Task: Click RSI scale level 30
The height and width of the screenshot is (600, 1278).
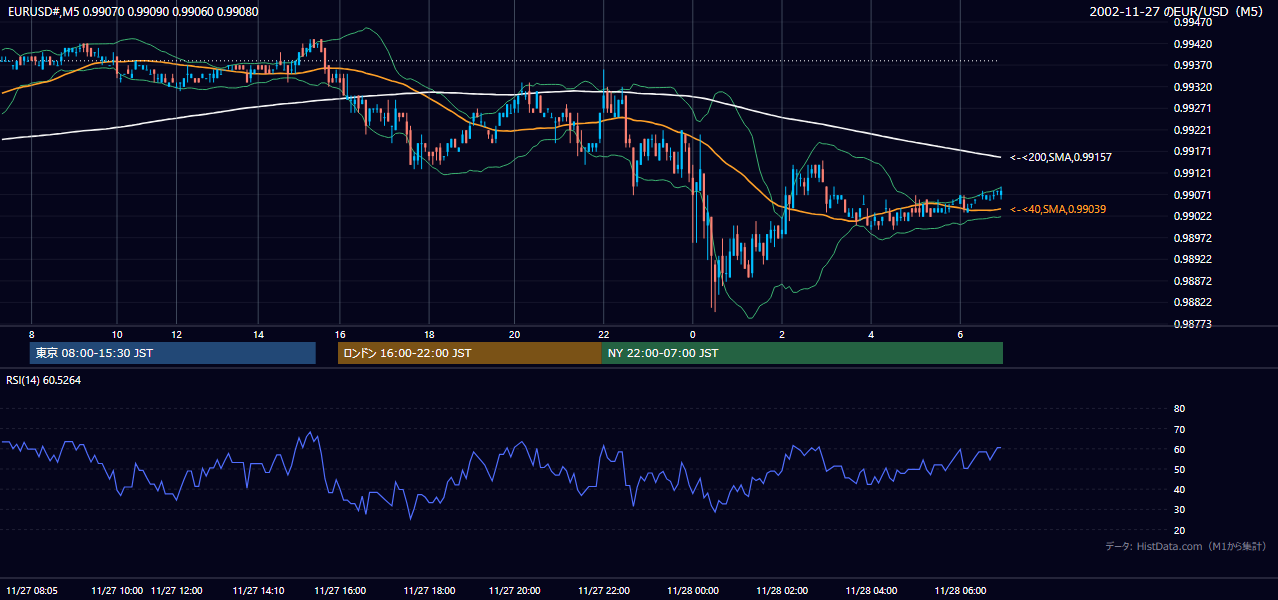Action: pyautogui.click(x=1179, y=510)
